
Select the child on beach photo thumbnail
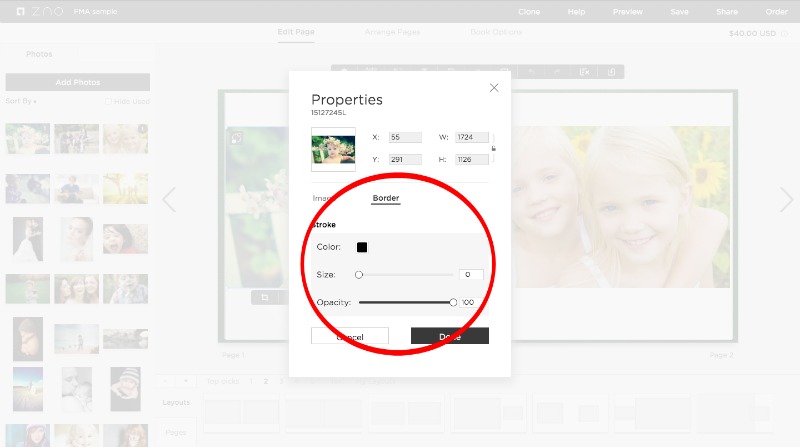[x=77, y=339]
